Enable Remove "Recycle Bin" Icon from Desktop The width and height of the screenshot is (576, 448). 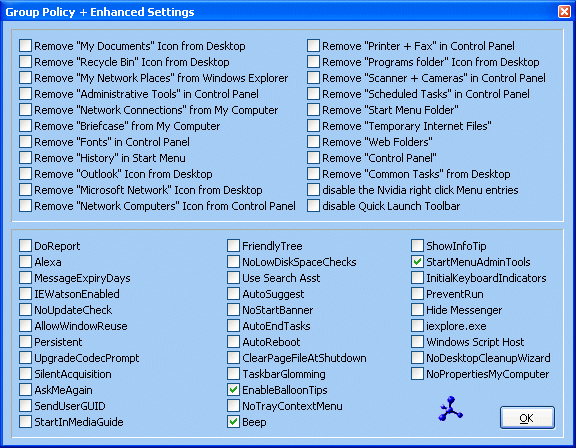coord(25,61)
